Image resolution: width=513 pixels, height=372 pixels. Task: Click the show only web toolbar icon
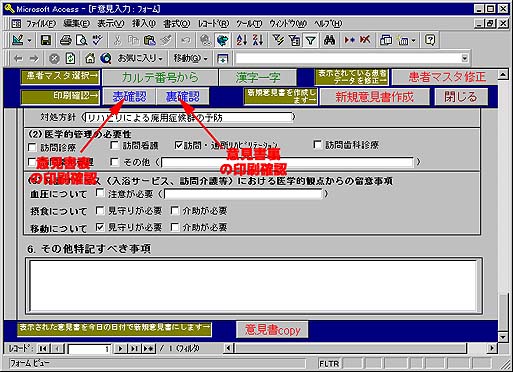pos(222,59)
